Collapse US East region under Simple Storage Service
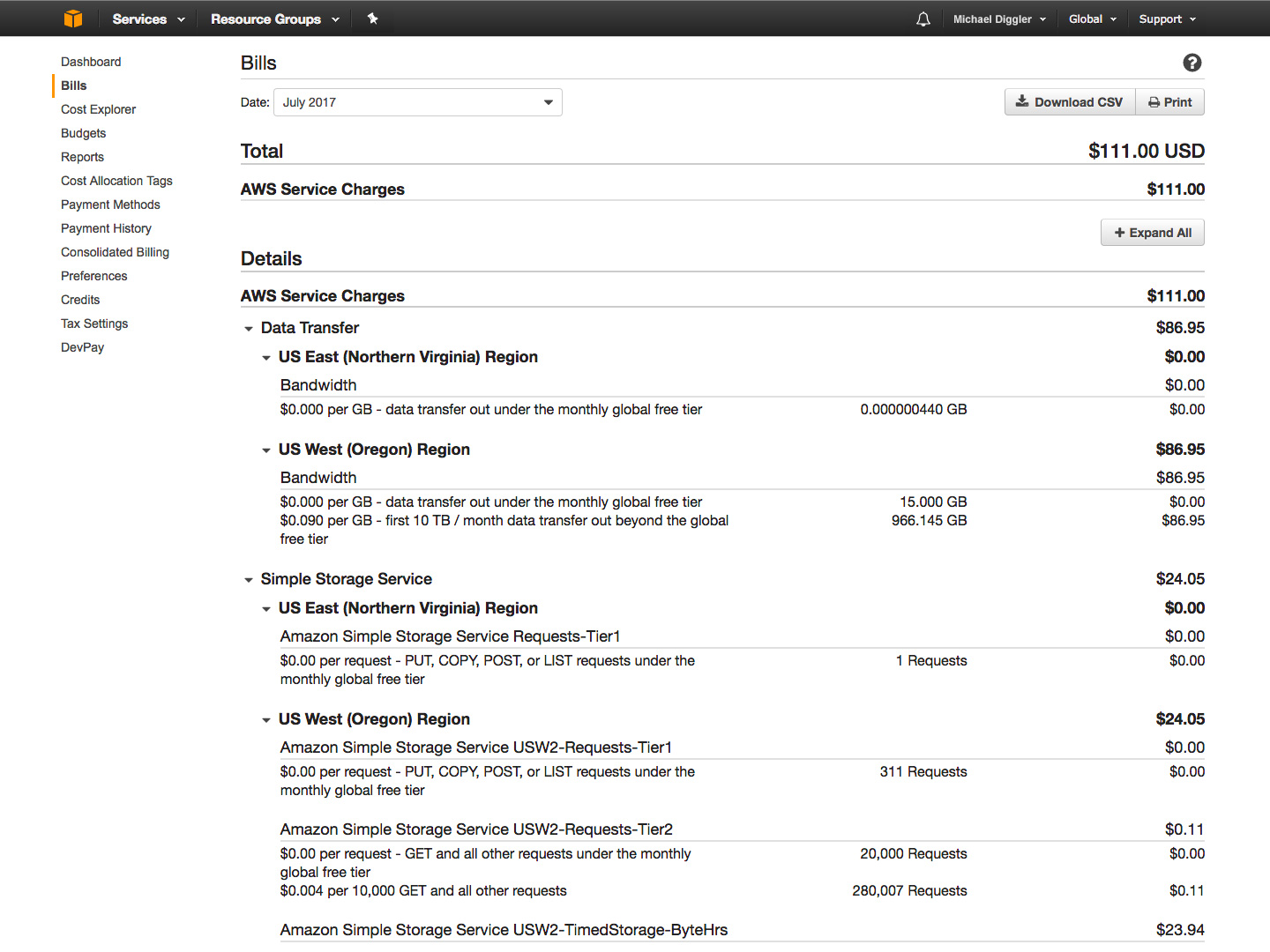 pos(266,609)
